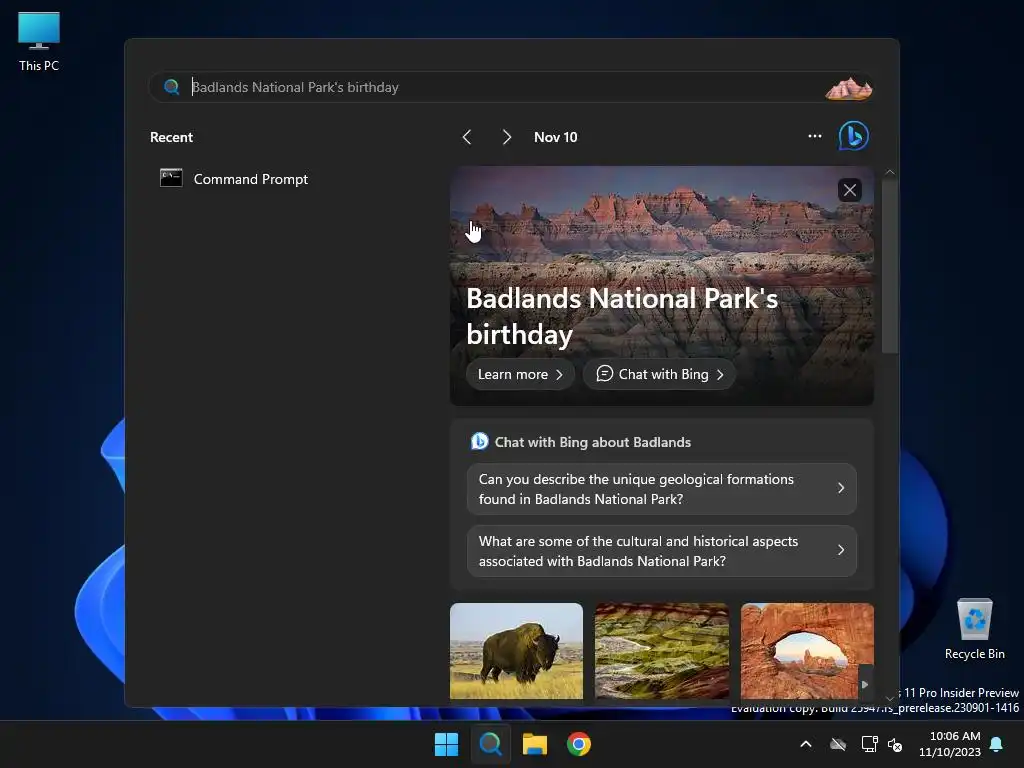
Task: Go to next day with right arrow
Action: click(506, 137)
